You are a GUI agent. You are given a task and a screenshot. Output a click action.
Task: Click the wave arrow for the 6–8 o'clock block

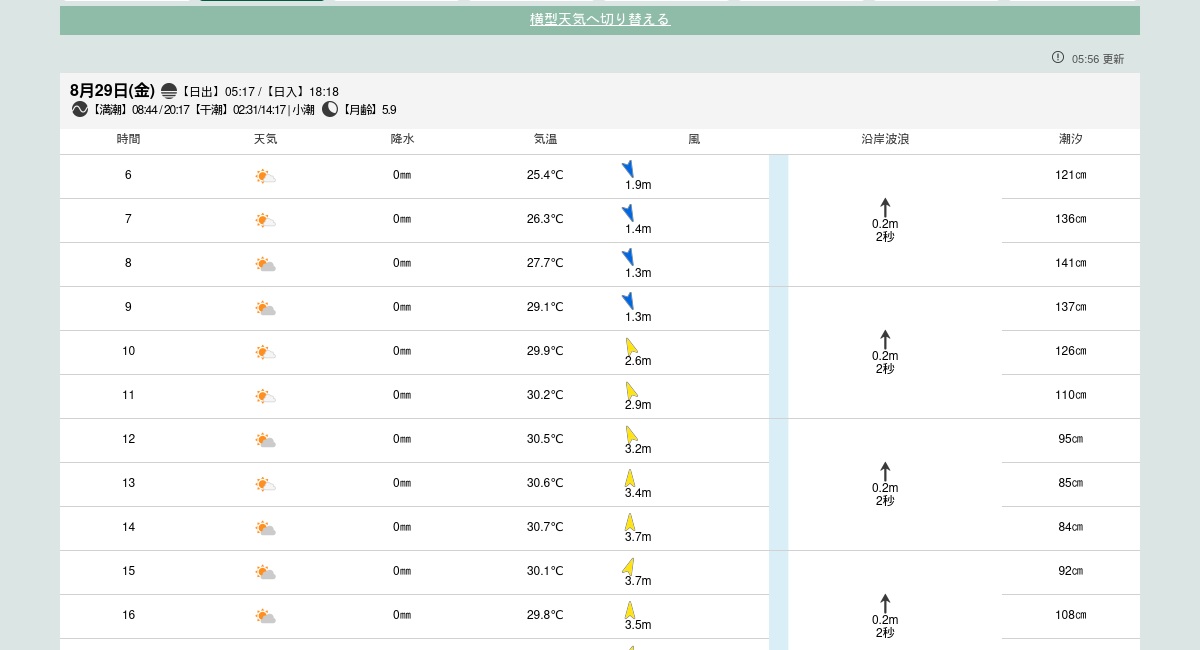pos(885,207)
